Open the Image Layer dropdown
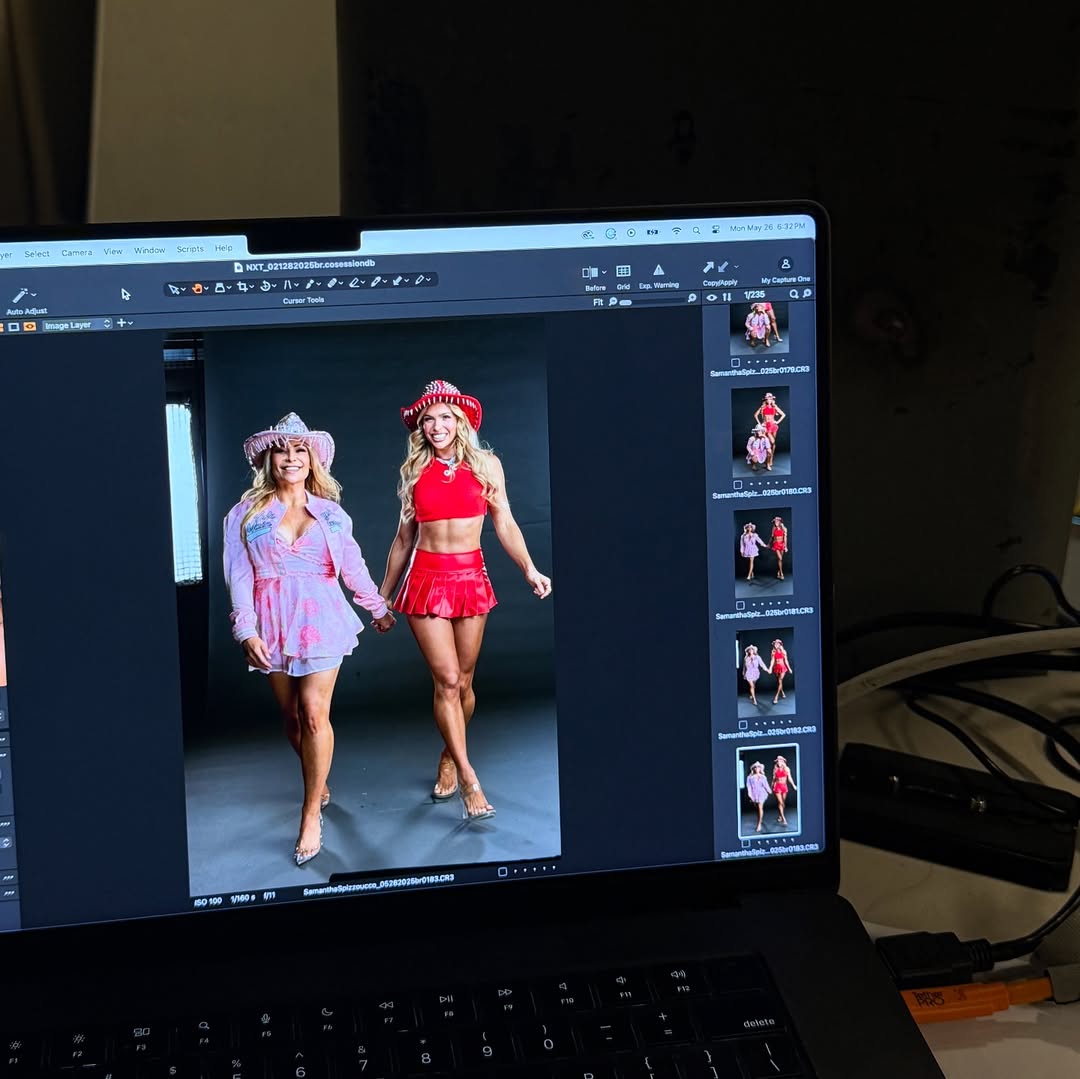This screenshot has height=1079, width=1080. (77, 325)
